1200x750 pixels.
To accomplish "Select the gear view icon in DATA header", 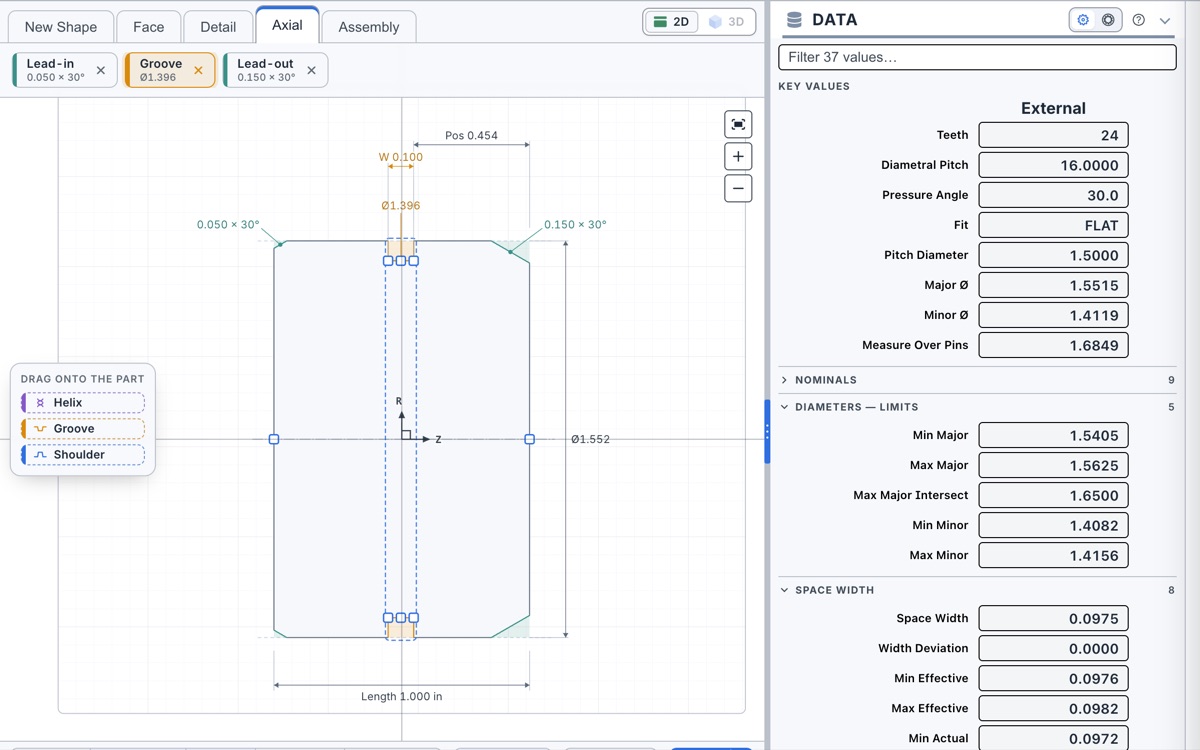I will [x=1083, y=20].
